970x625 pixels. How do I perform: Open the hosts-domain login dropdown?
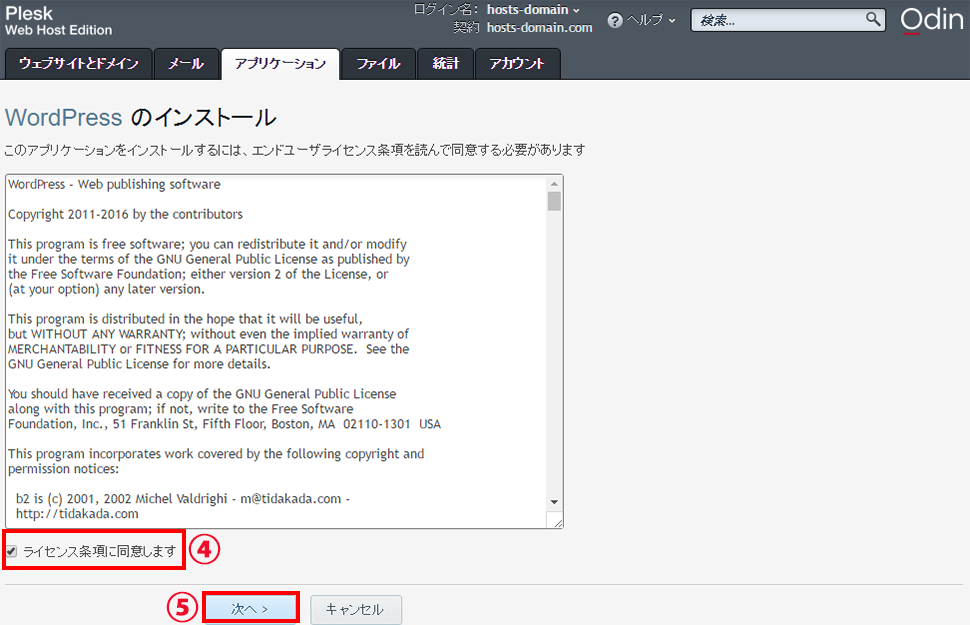point(533,10)
